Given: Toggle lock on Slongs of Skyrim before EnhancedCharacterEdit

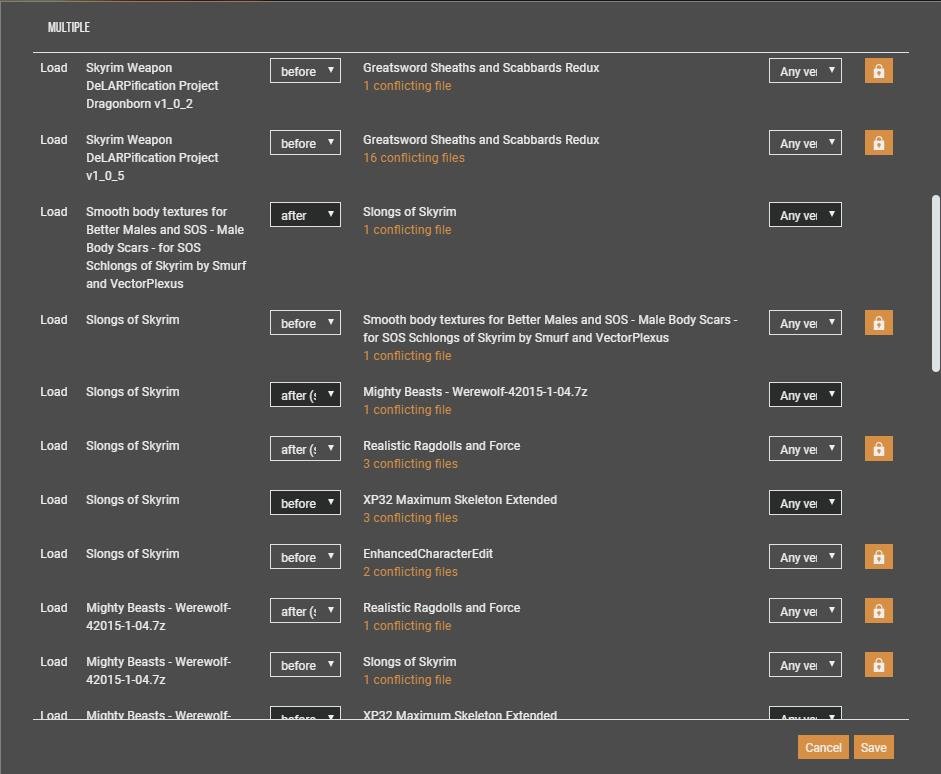Looking at the screenshot, I should [879, 557].
